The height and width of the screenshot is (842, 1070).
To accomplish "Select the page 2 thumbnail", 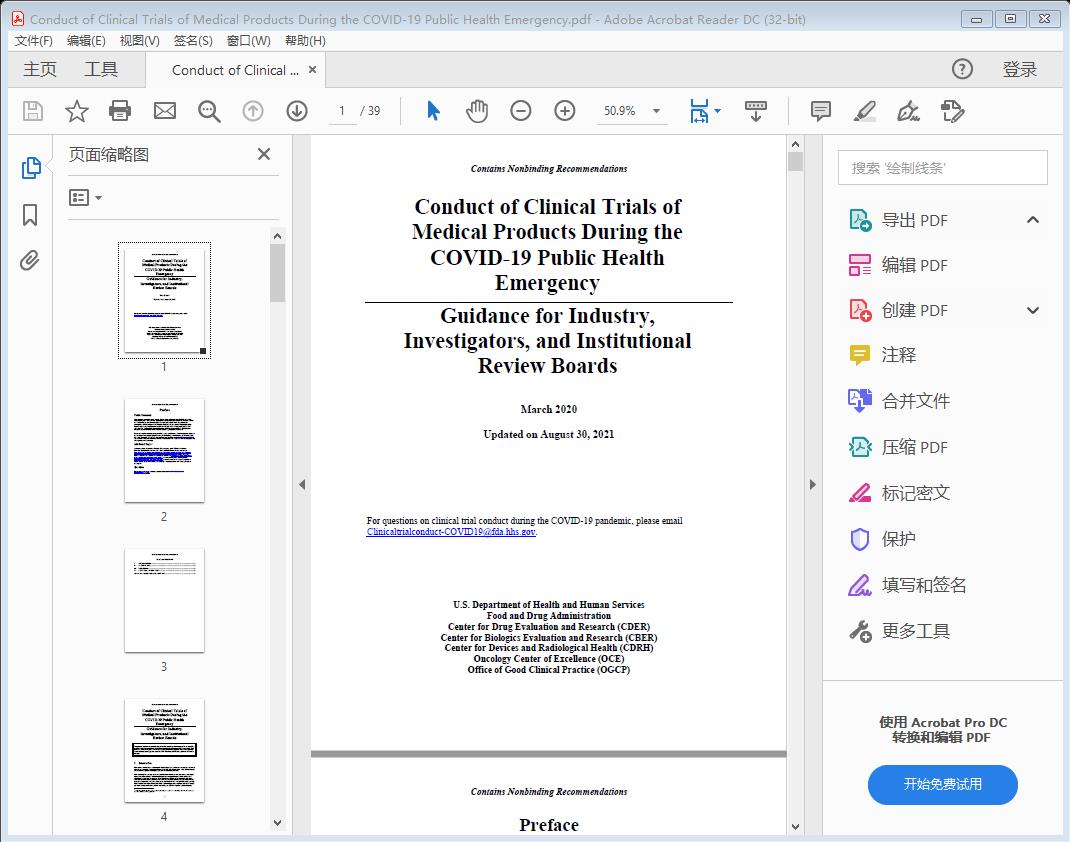I will tap(163, 450).
